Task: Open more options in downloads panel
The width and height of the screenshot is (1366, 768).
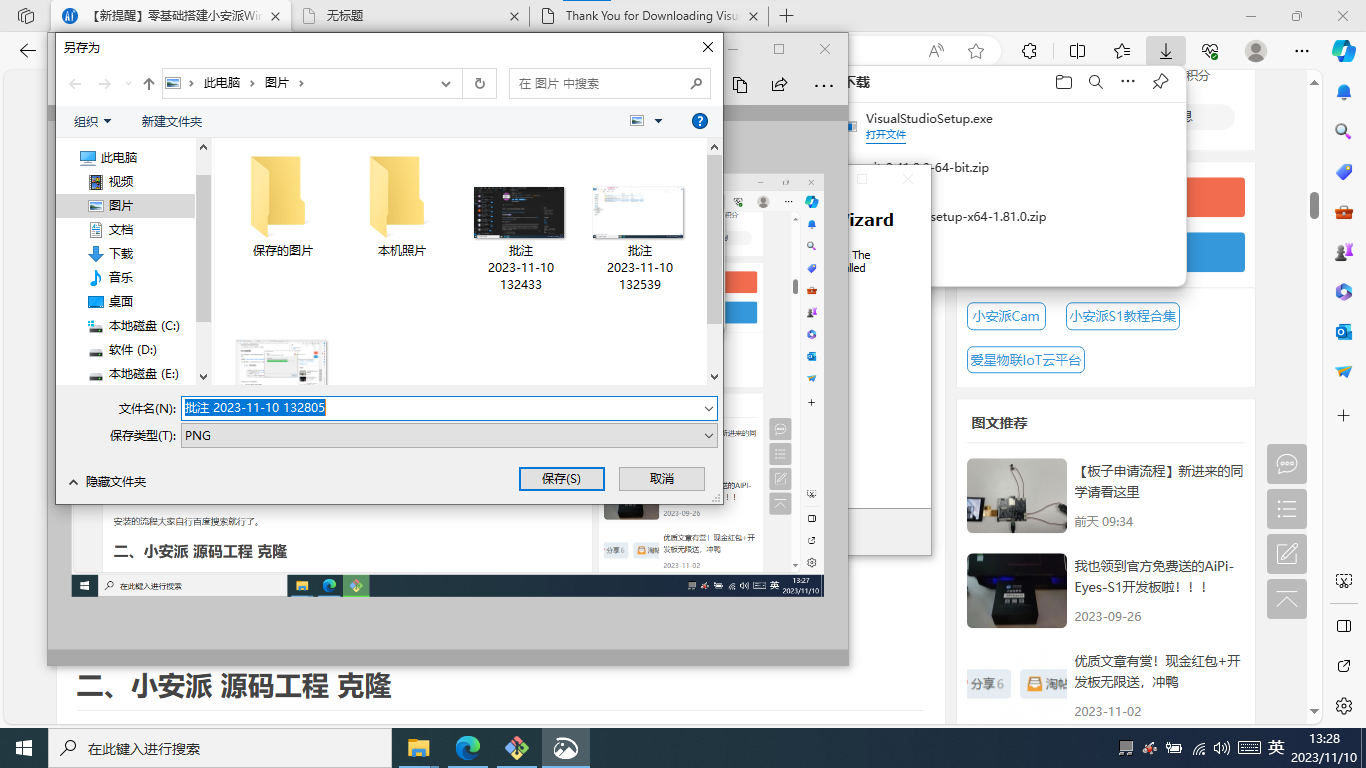Action: tap(1128, 82)
